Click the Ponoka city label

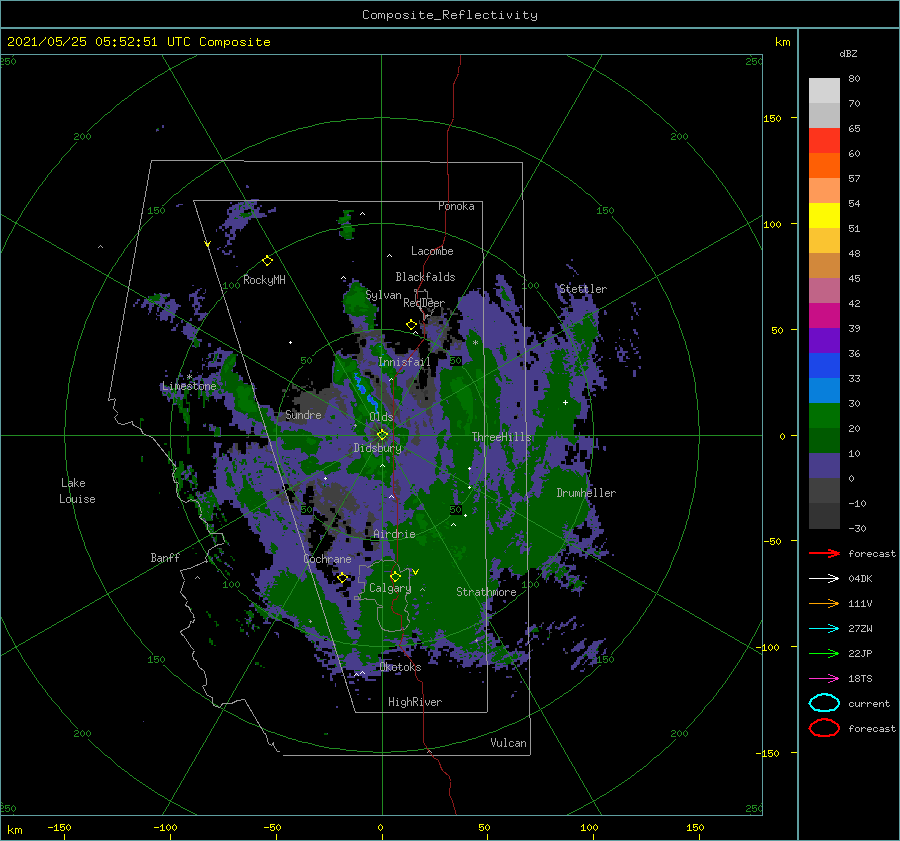[x=456, y=206]
